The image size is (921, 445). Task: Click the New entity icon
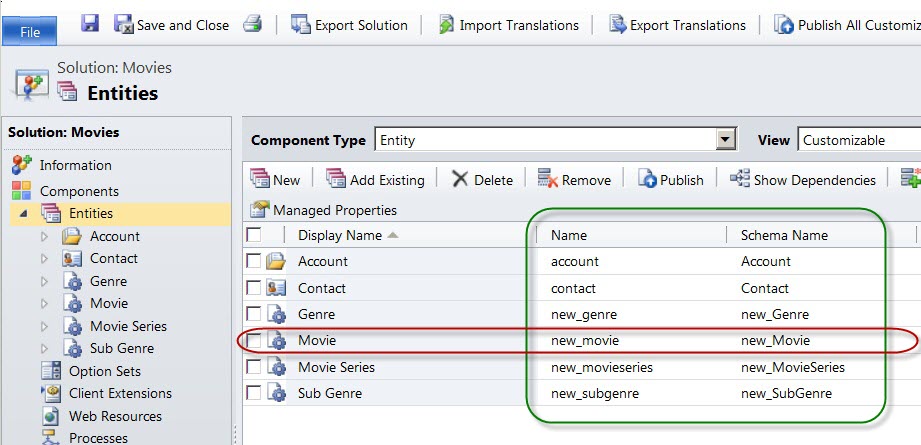point(260,178)
